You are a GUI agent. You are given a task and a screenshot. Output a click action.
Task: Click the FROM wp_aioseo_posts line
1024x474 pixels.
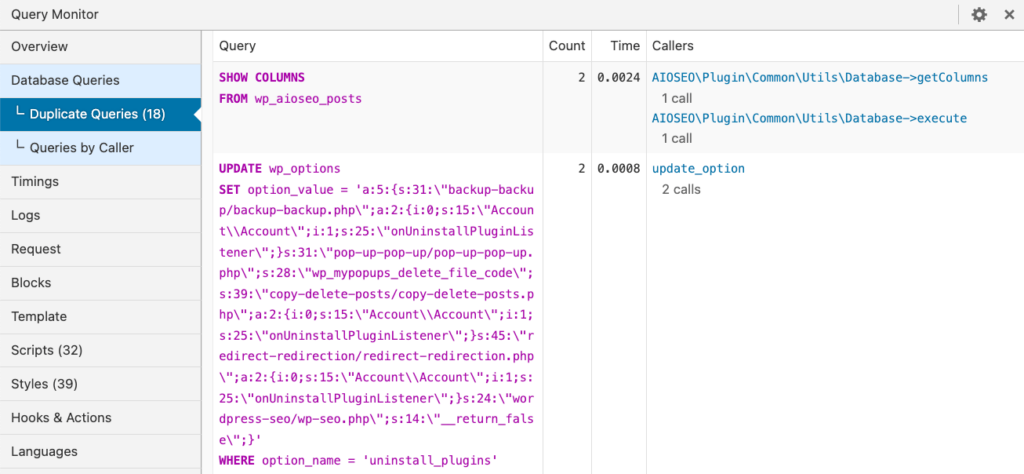click(x=290, y=99)
